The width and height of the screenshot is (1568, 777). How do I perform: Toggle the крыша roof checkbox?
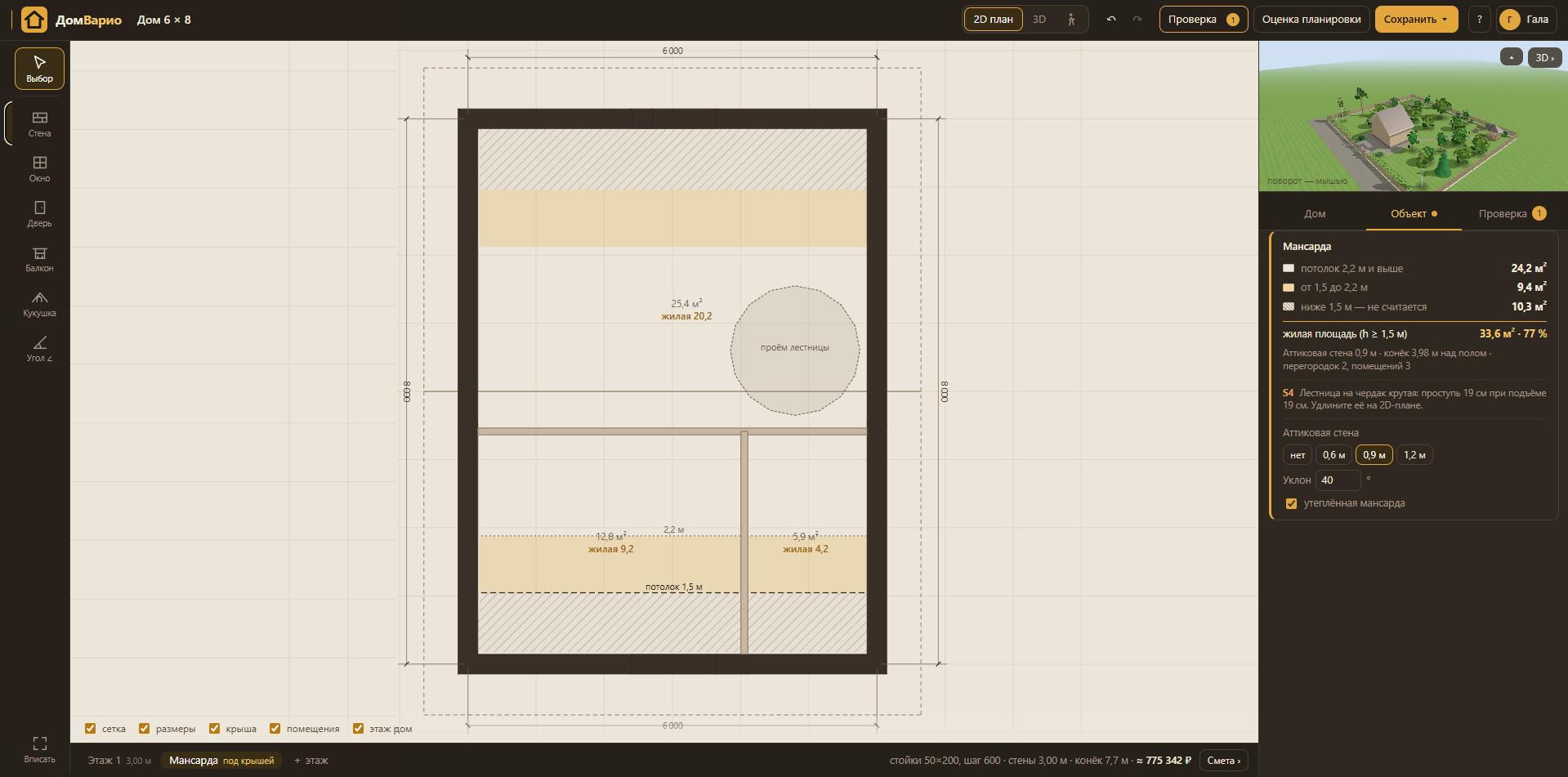(x=214, y=728)
